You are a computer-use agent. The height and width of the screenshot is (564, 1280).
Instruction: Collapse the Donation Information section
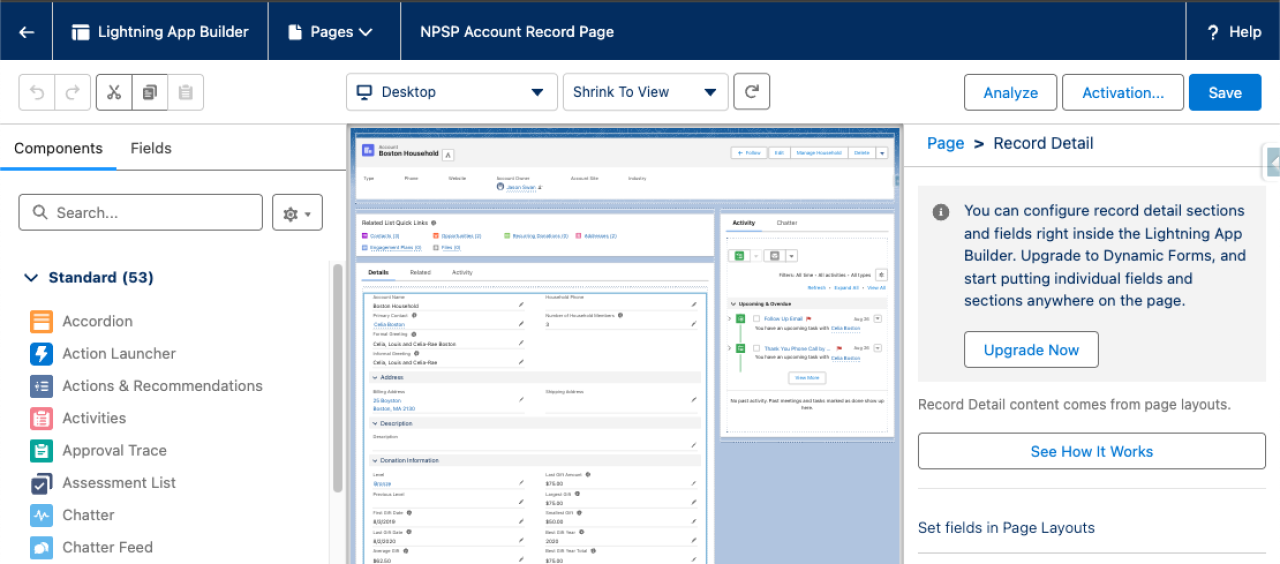pos(374,460)
